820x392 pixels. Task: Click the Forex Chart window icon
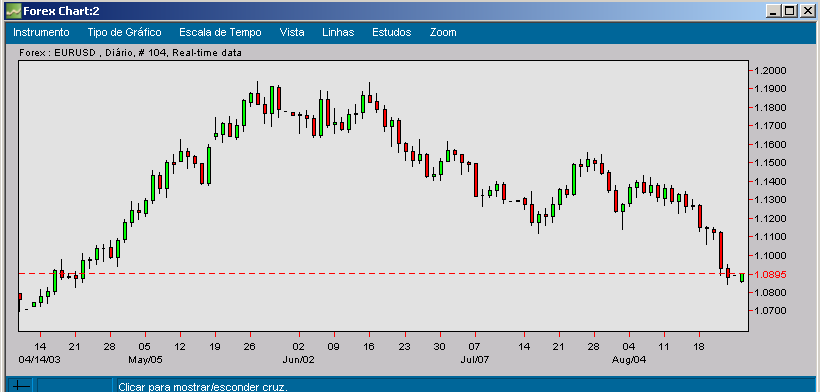(x=13, y=10)
